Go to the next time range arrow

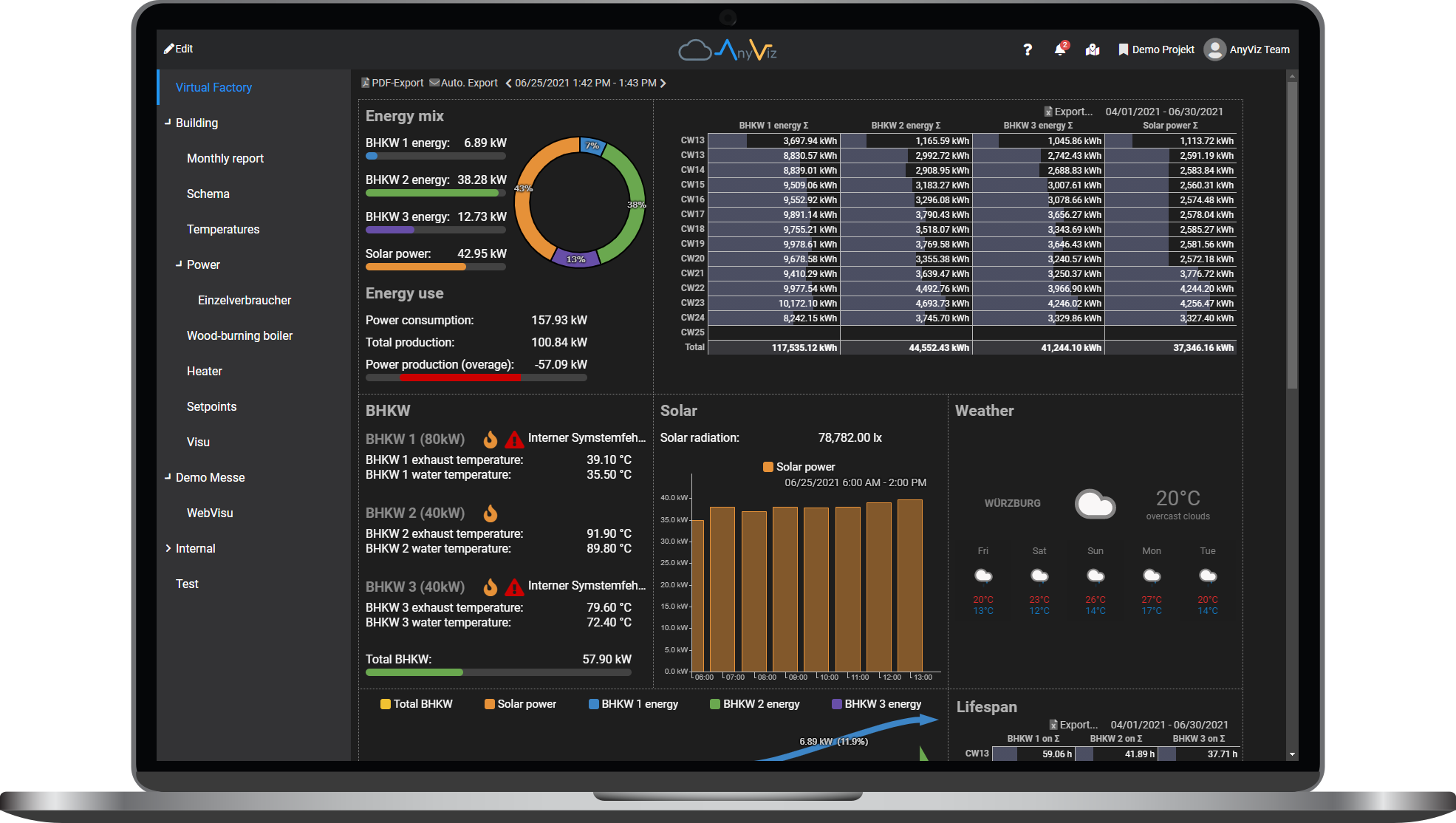coord(663,83)
